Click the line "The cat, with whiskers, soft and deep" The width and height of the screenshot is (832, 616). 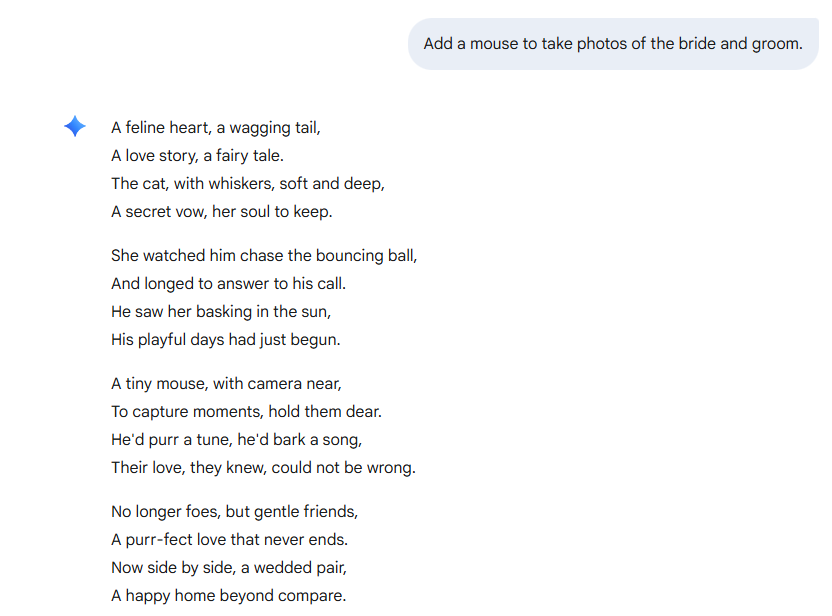coord(247,184)
